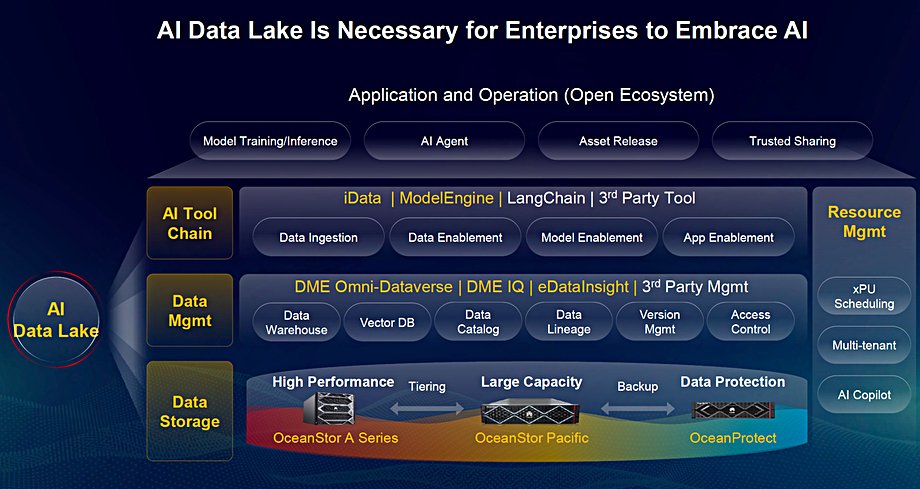Click the App Enablement pill
The image size is (920, 489).
point(728,237)
